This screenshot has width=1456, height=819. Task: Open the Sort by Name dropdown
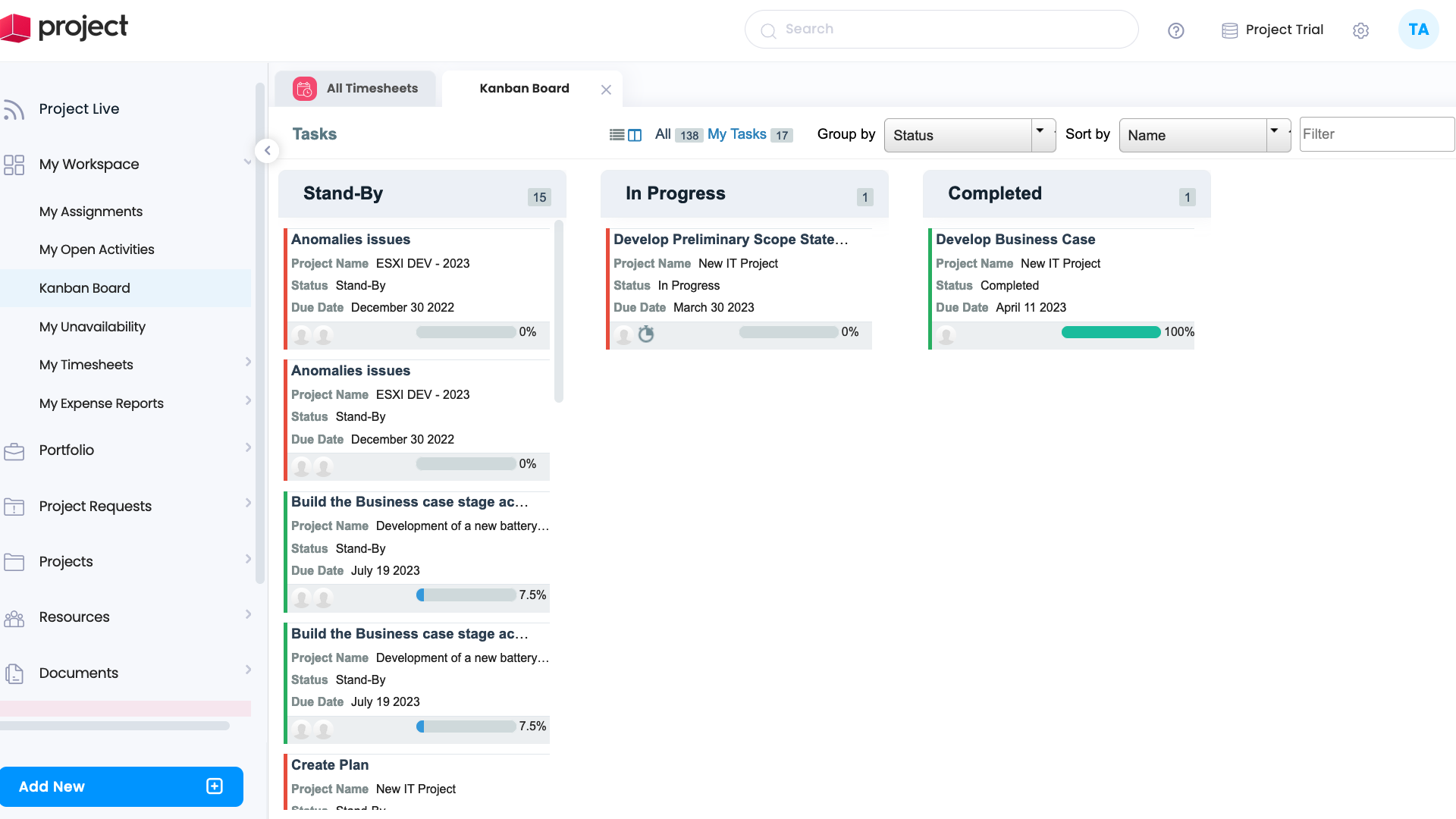click(x=1204, y=135)
